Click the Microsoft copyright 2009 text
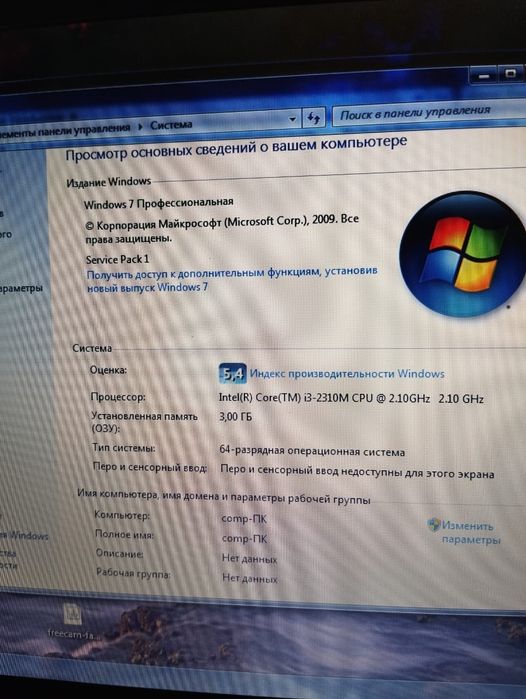 (x=222, y=229)
